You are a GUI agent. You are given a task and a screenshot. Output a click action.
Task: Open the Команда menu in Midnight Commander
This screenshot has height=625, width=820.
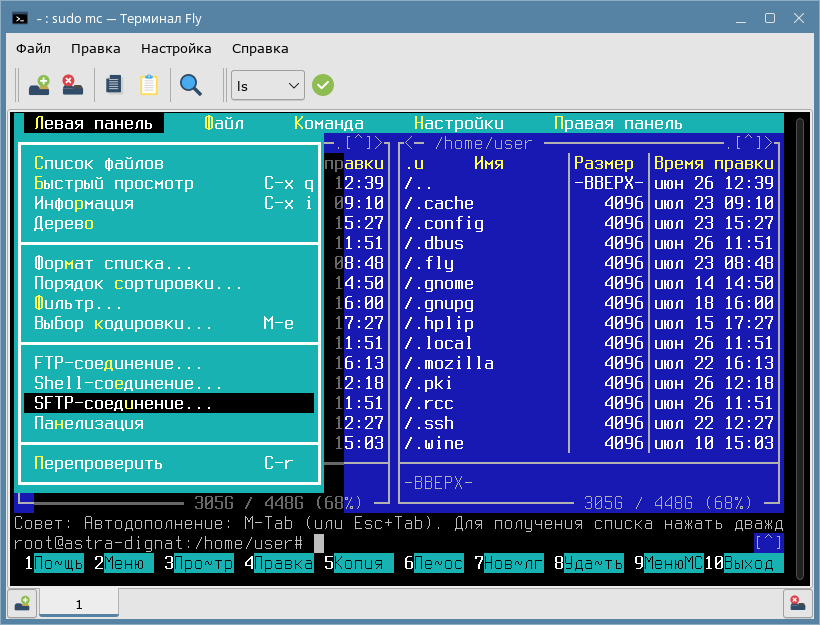tap(330, 122)
